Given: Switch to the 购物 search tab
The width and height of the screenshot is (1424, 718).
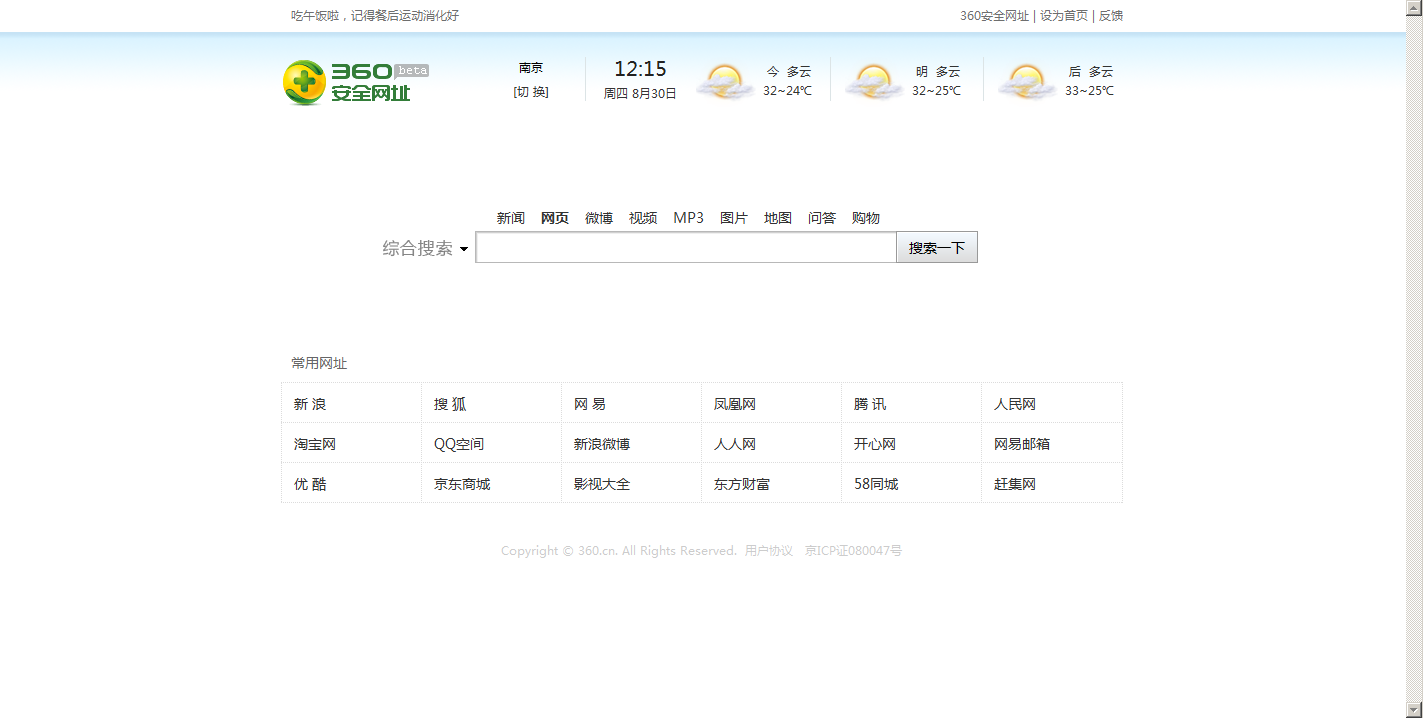Looking at the screenshot, I should tap(866, 218).
